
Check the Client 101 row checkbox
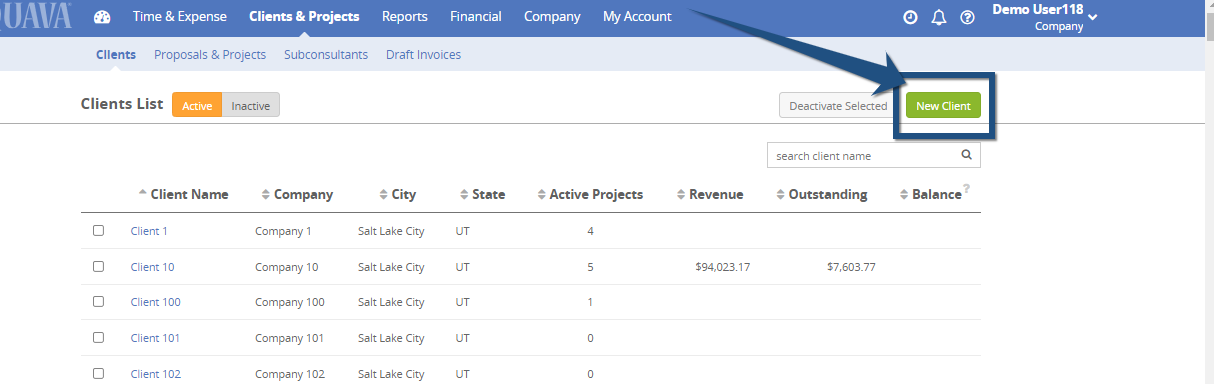(98, 337)
